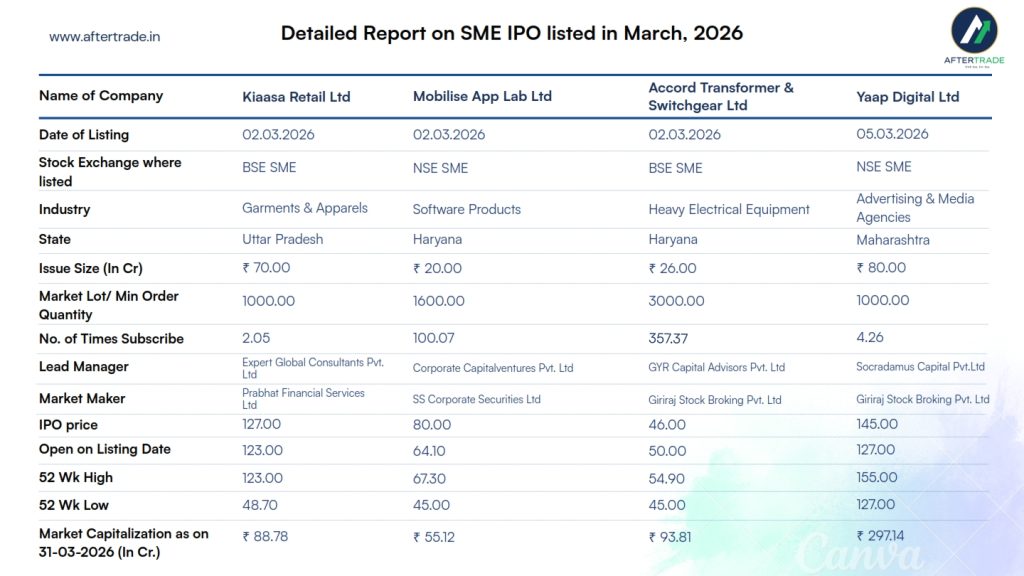Select the Mobilise App Lab Ltd header
The image size is (1024, 576).
point(482,97)
